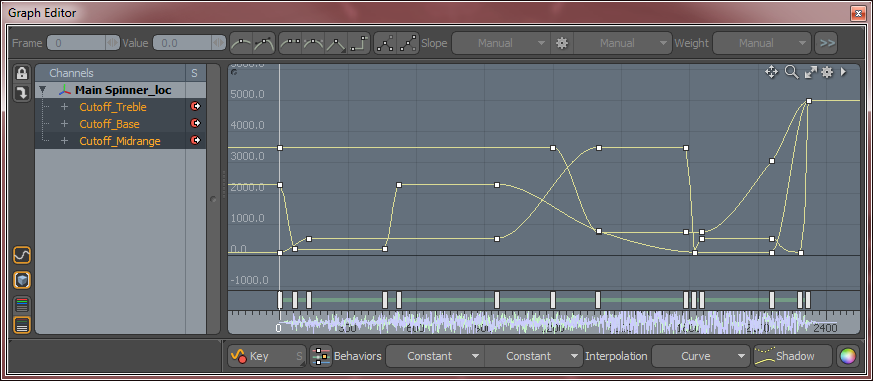Click the Frame input field
This screenshot has height=381, width=873.
click(77, 43)
